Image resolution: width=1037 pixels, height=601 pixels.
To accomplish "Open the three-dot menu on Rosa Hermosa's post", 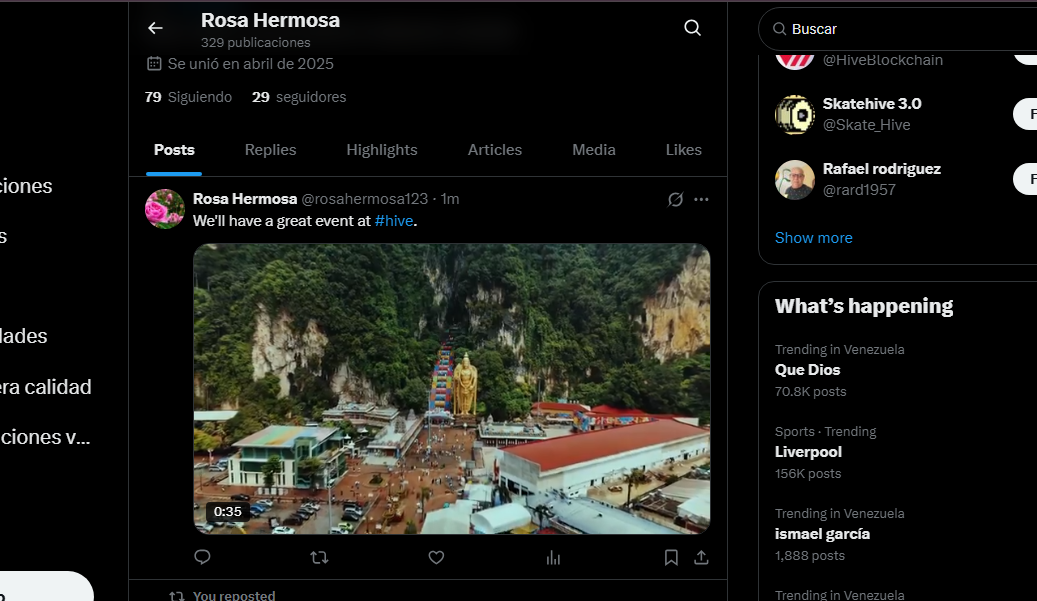I will click(701, 199).
